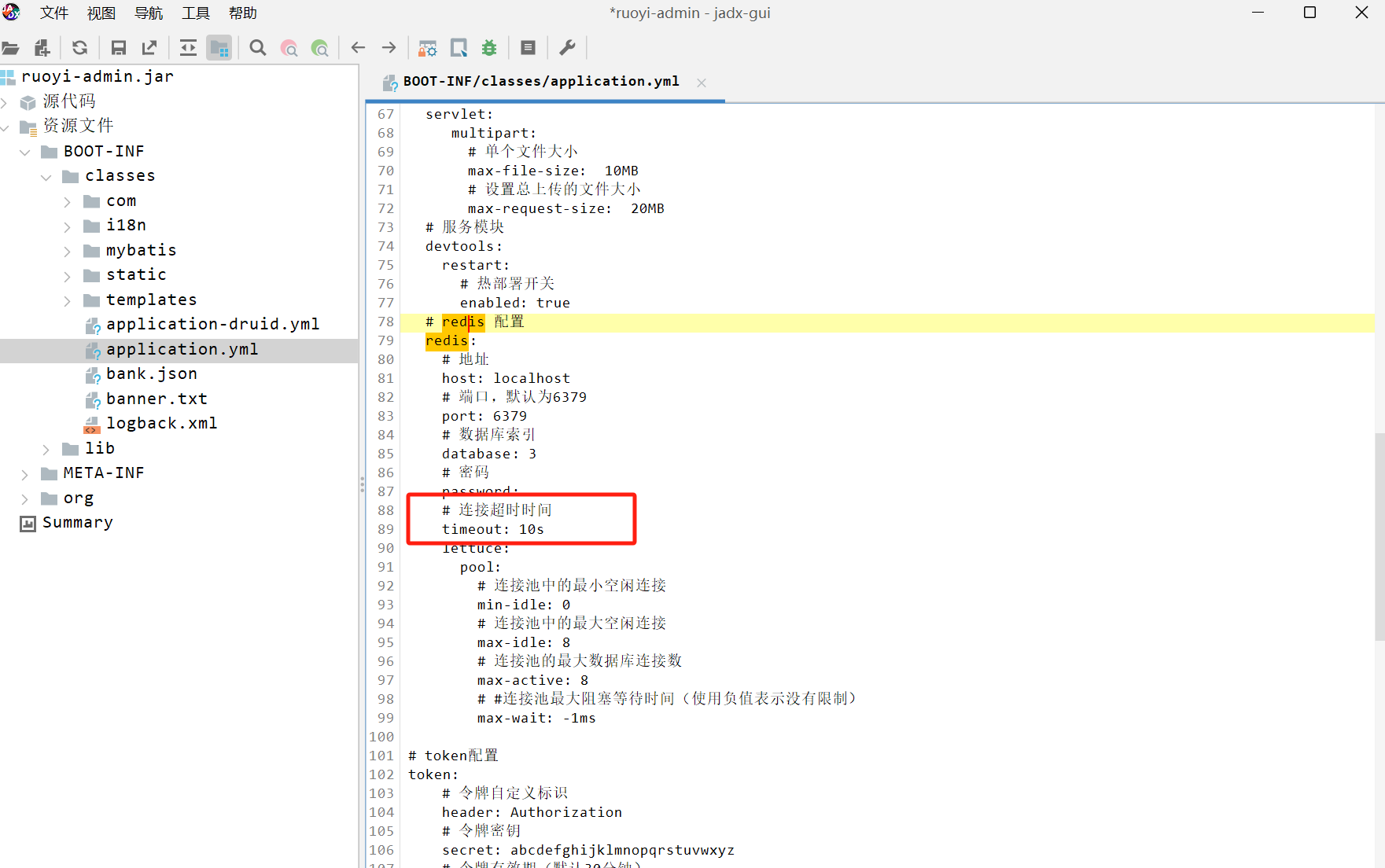Open the 导航 menu

click(149, 13)
